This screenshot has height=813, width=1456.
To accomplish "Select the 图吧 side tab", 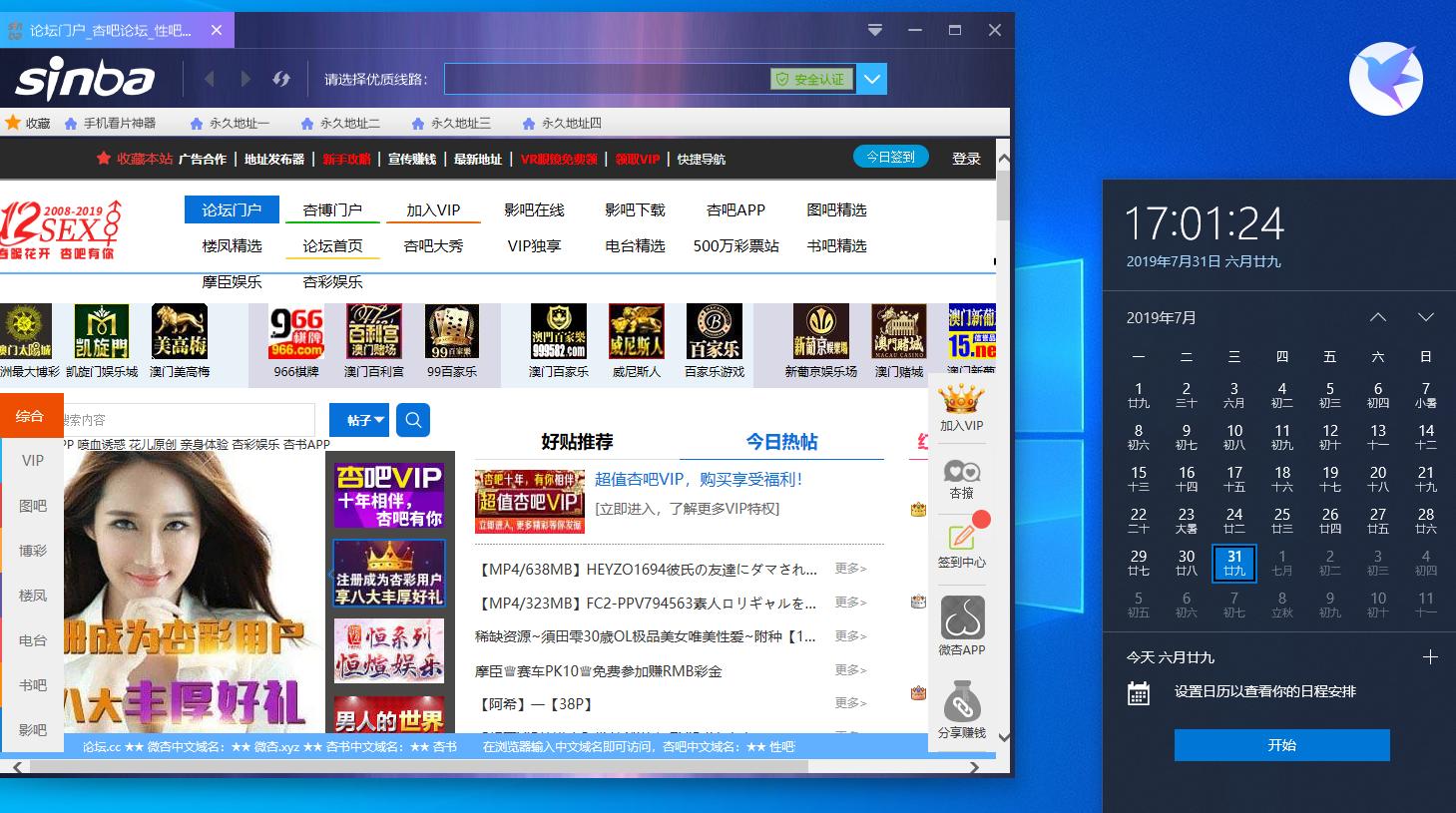I will (33, 506).
